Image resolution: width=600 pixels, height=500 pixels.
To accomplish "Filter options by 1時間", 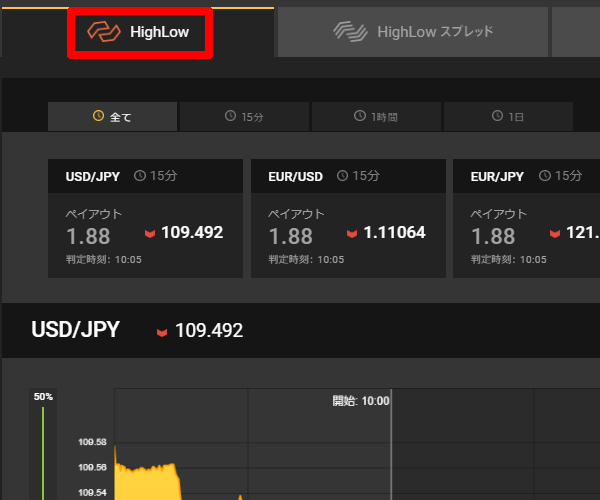I will [376, 116].
